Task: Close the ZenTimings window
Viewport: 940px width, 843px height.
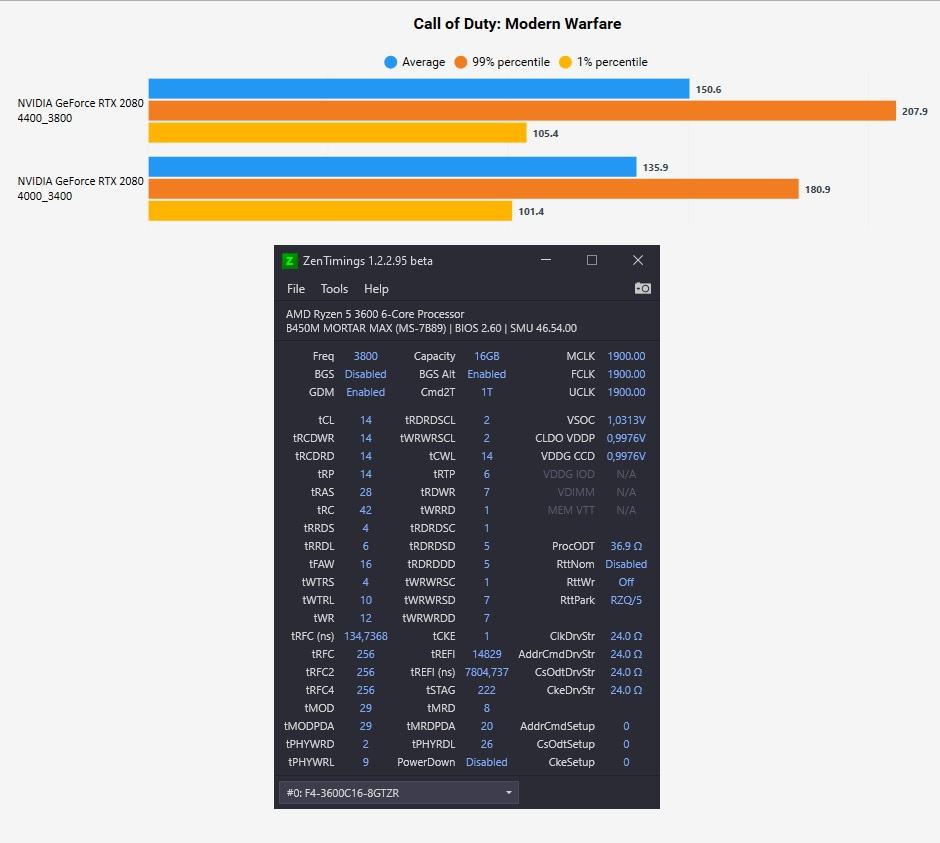Action: tap(638, 260)
